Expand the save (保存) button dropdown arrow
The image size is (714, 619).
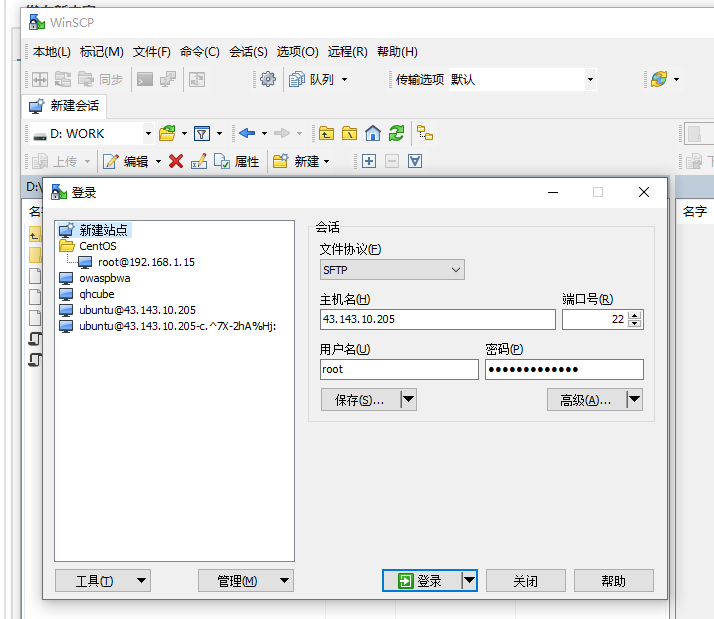tap(408, 400)
